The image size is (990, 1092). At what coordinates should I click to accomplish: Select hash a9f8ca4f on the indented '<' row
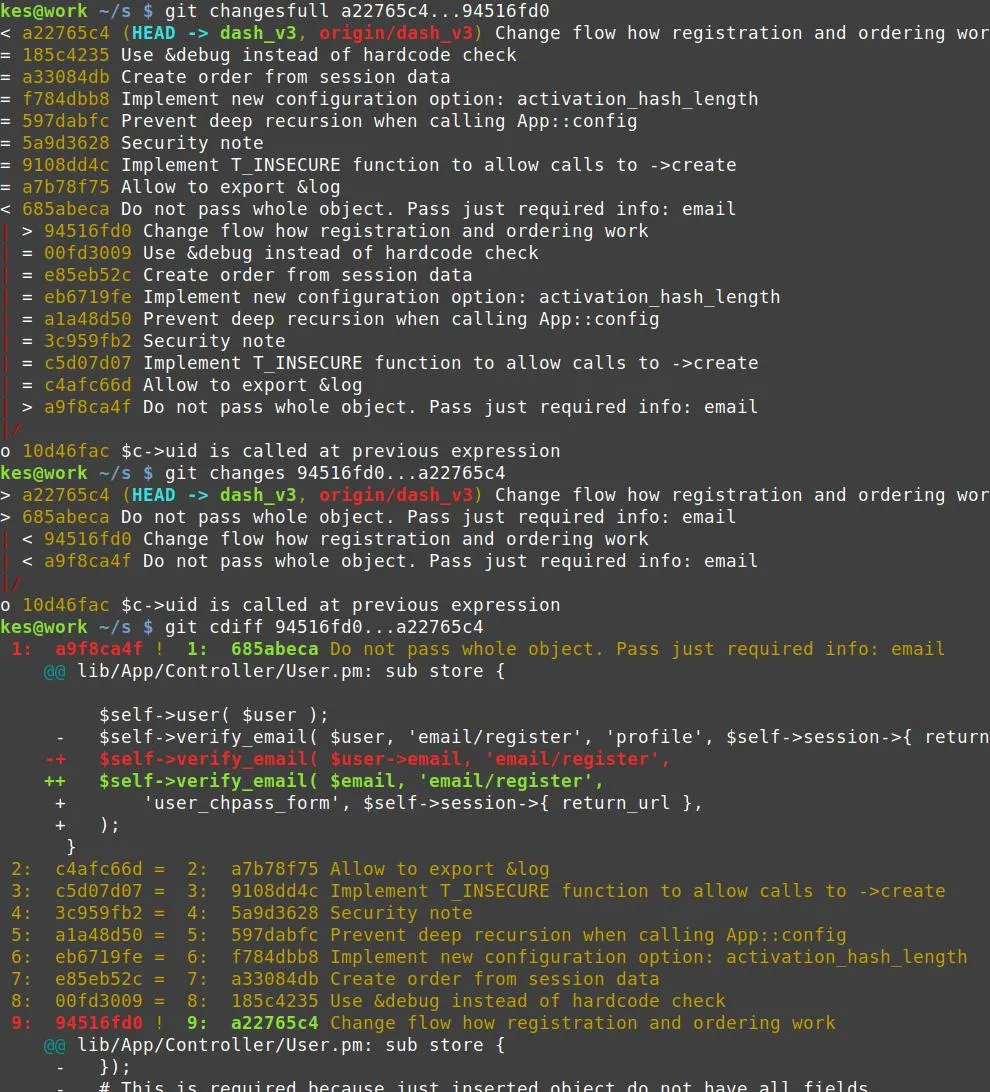click(x=88, y=561)
